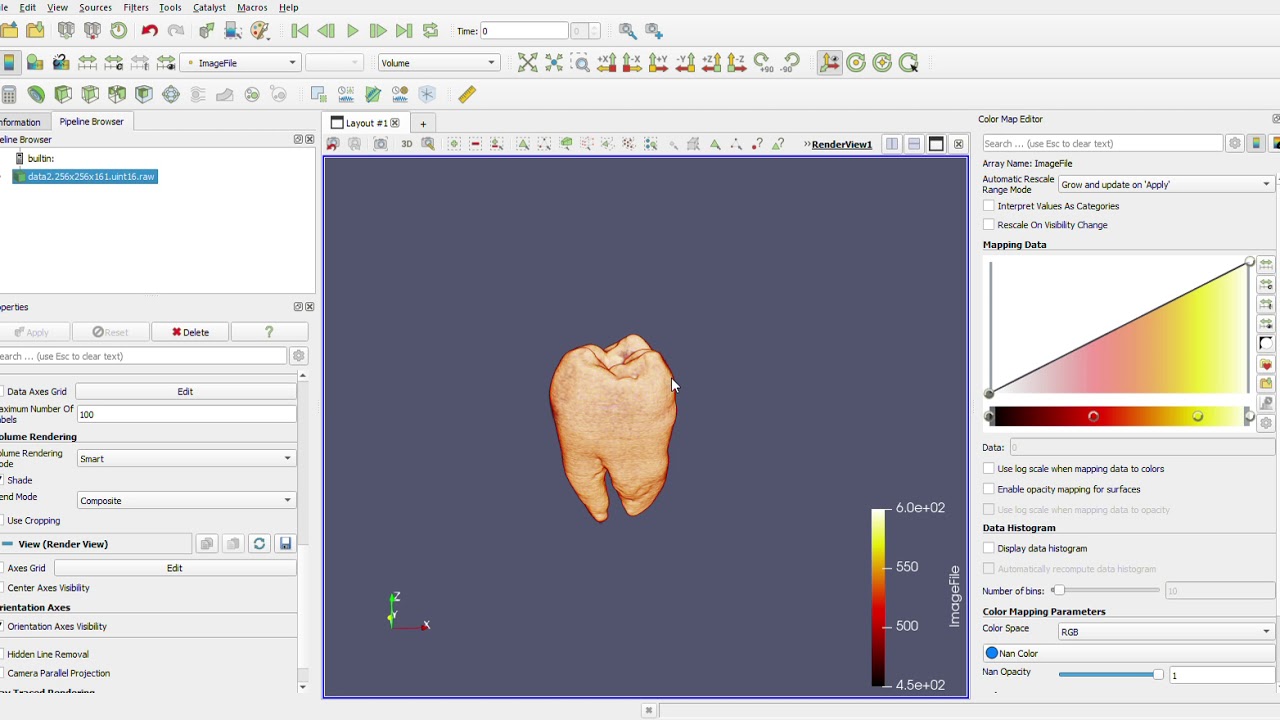Open the Sources menu
The width and height of the screenshot is (1280, 720).
coord(95,8)
